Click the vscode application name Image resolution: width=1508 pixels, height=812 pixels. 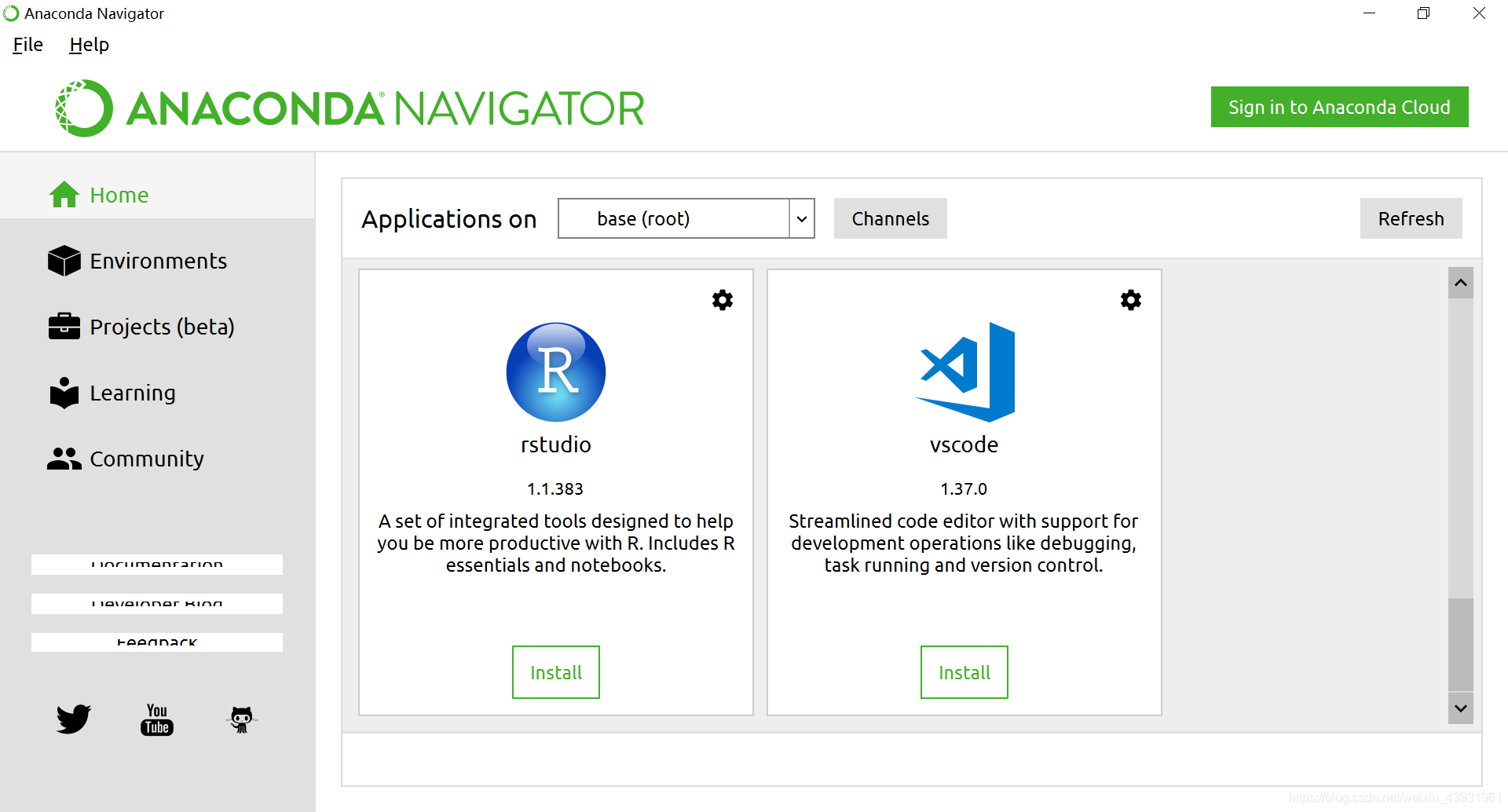964,444
